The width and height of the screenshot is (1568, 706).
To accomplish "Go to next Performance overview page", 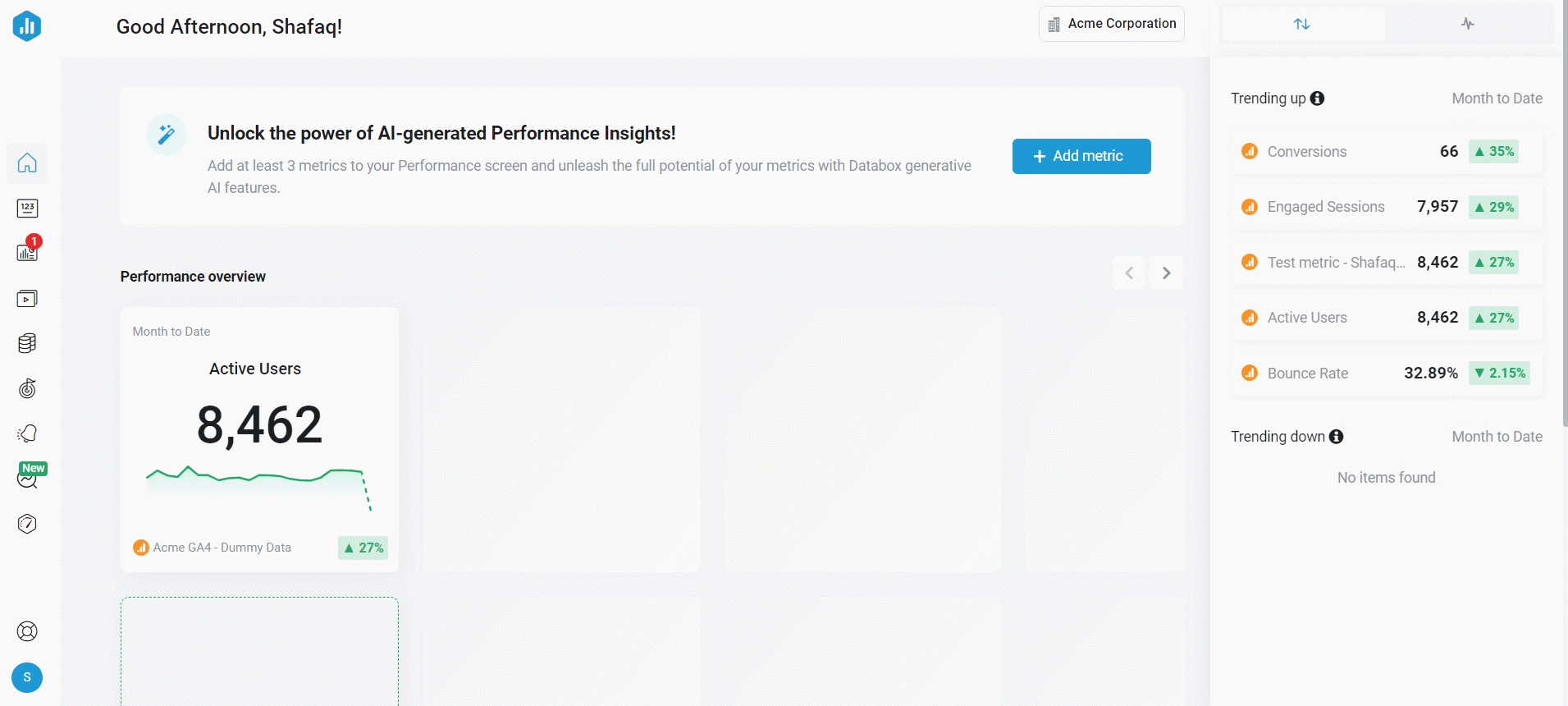I will (x=1166, y=273).
